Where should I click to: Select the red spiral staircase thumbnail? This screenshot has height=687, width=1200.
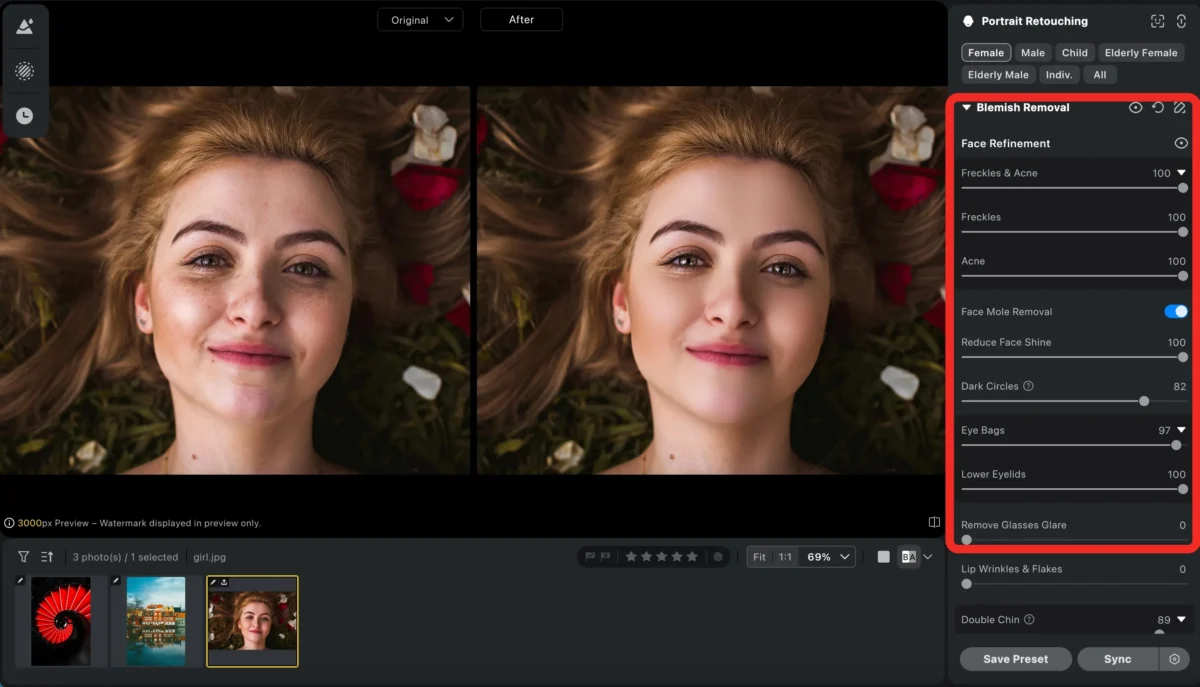[61, 621]
